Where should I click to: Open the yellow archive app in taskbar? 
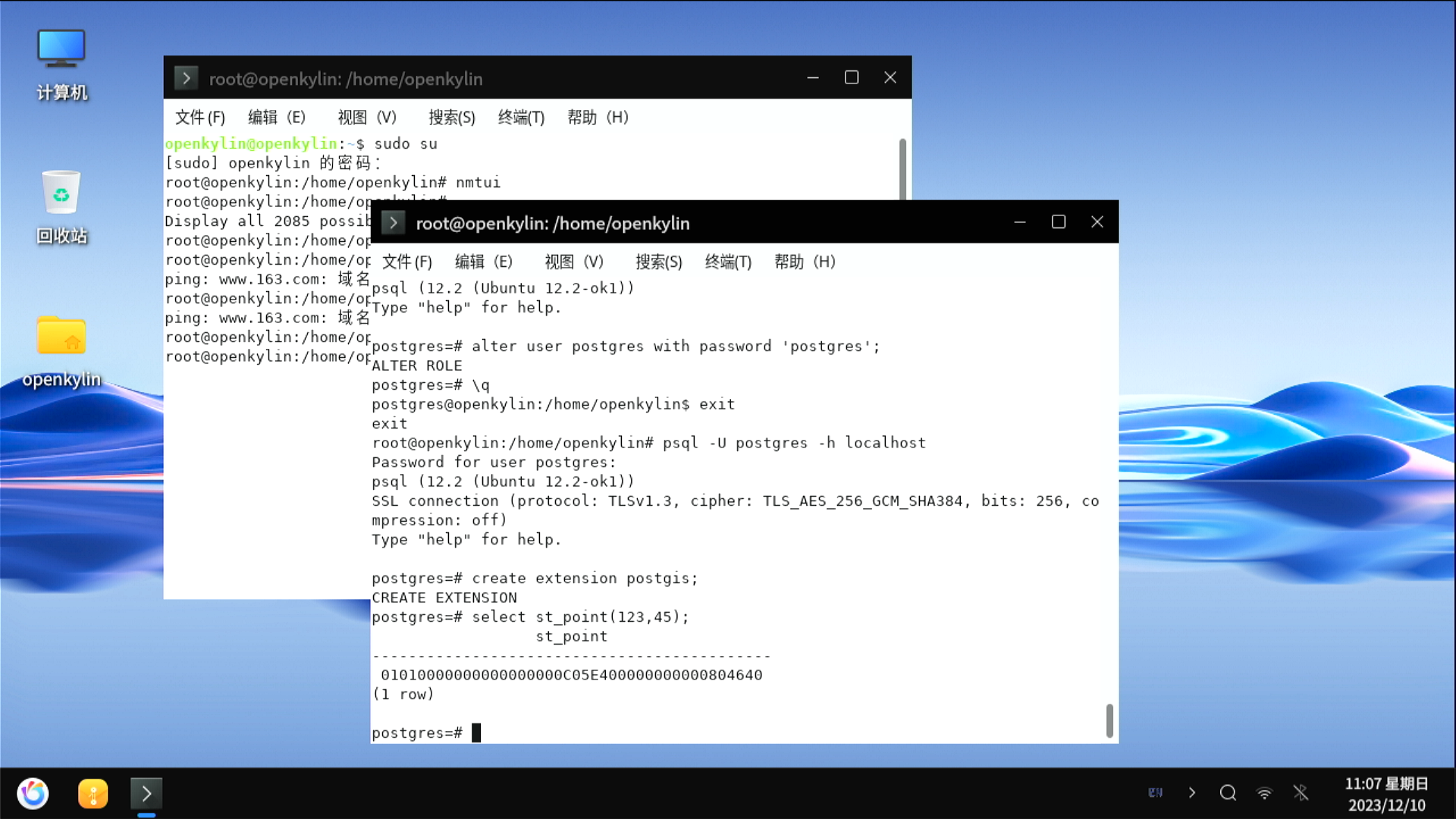[x=93, y=794]
